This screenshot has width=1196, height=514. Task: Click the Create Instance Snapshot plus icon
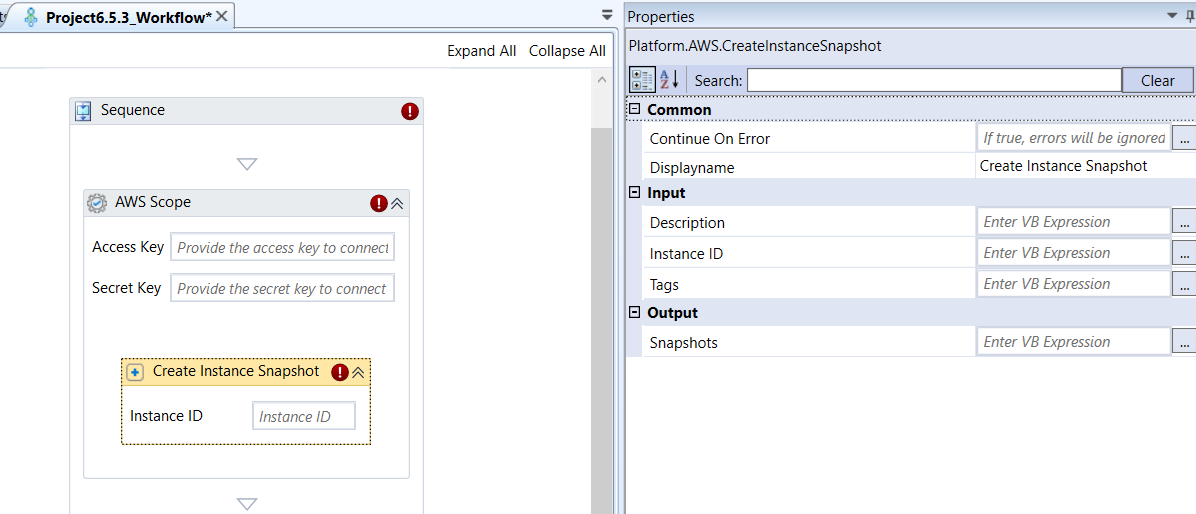click(x=135, y=372)
